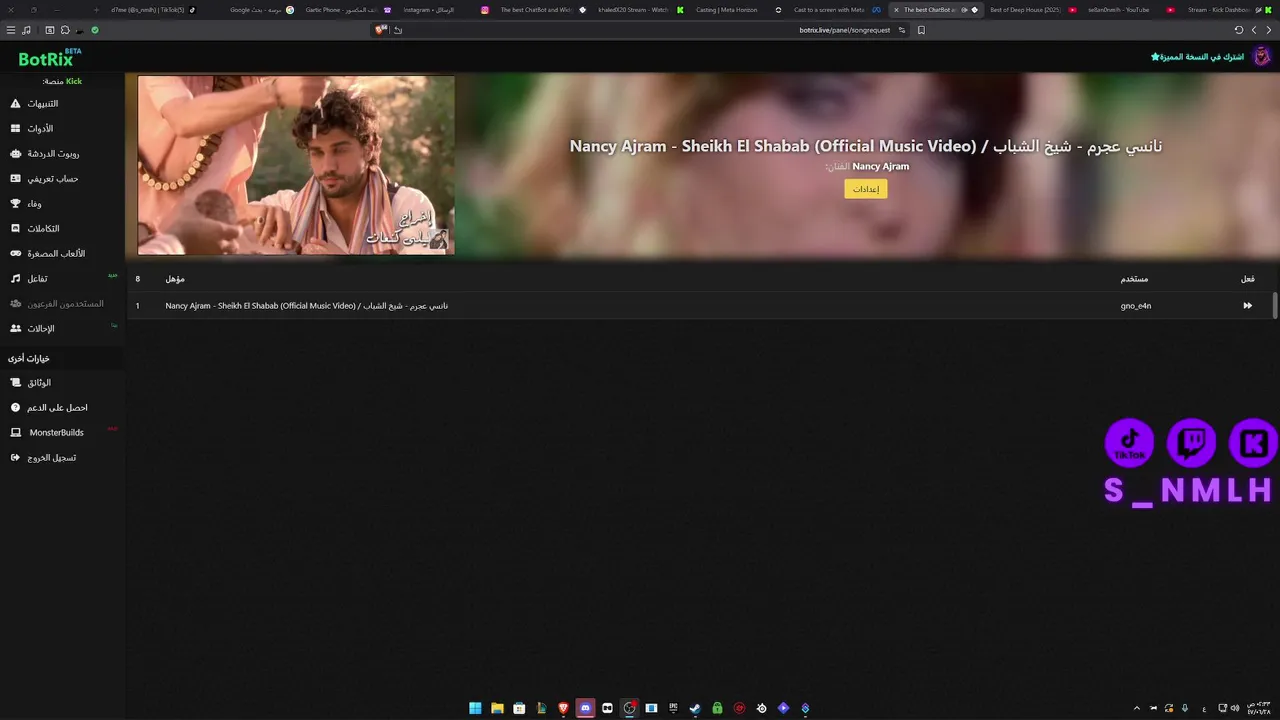1280x720 pixels.
Task: Skip the Nancy Ajram song with fast-forward icon
Action: click(x=1247, y=306)
